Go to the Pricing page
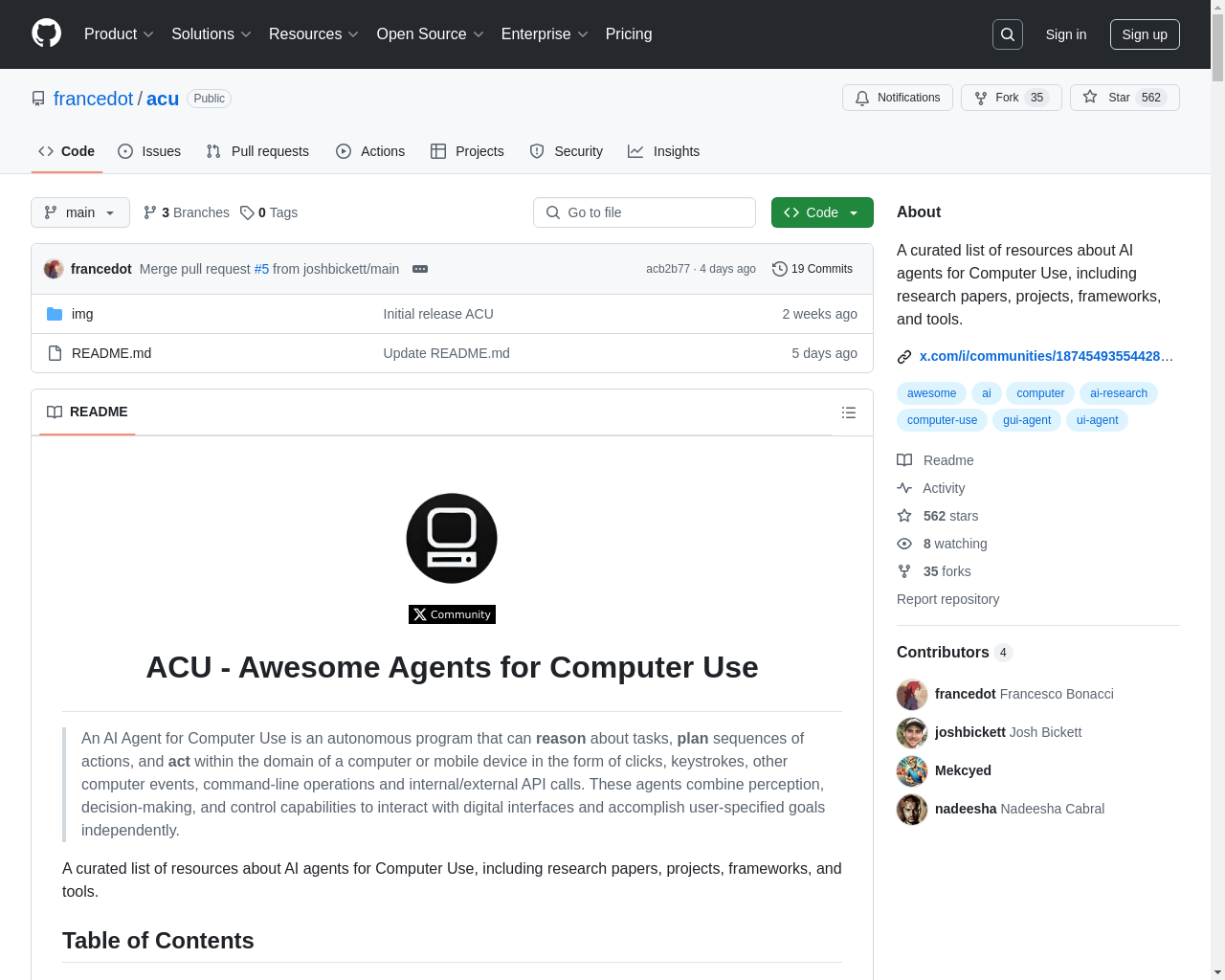The width and height of the screenshot is (1225, 980). (629, 34)
